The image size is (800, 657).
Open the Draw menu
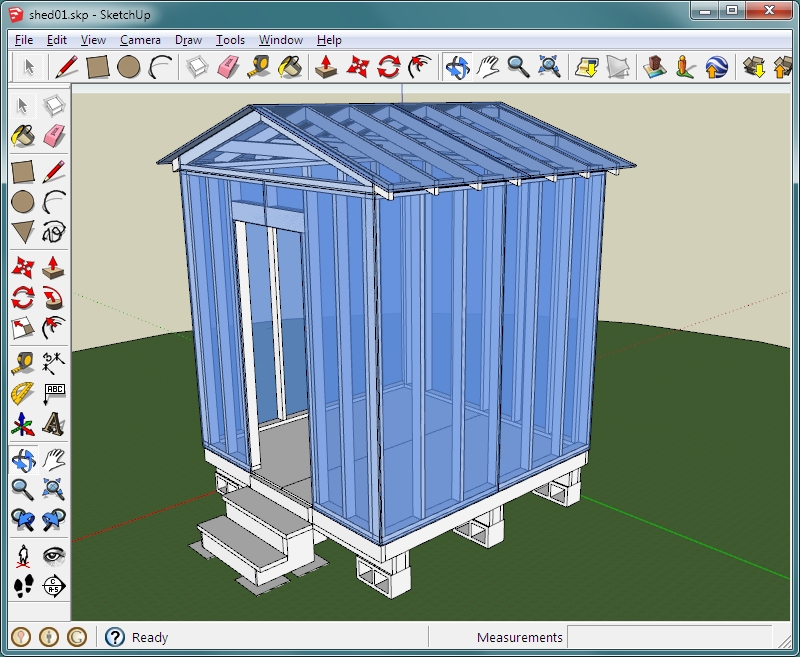188,40
